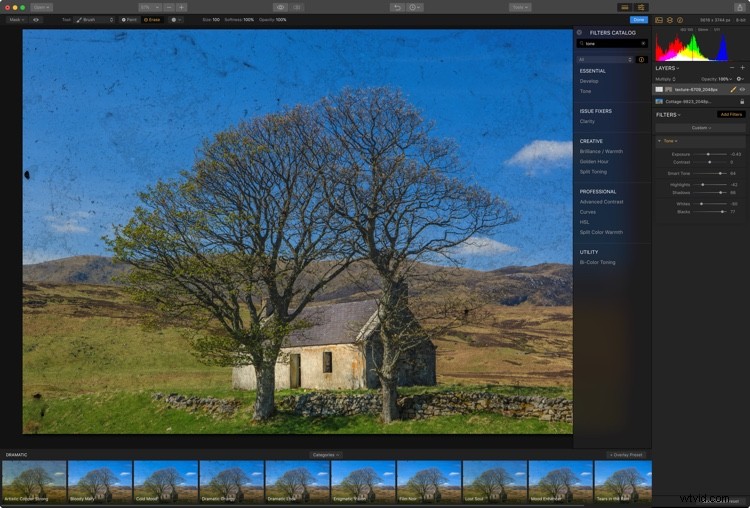Click the undo arrow in the top toolbar

click(x=397, y=7)
